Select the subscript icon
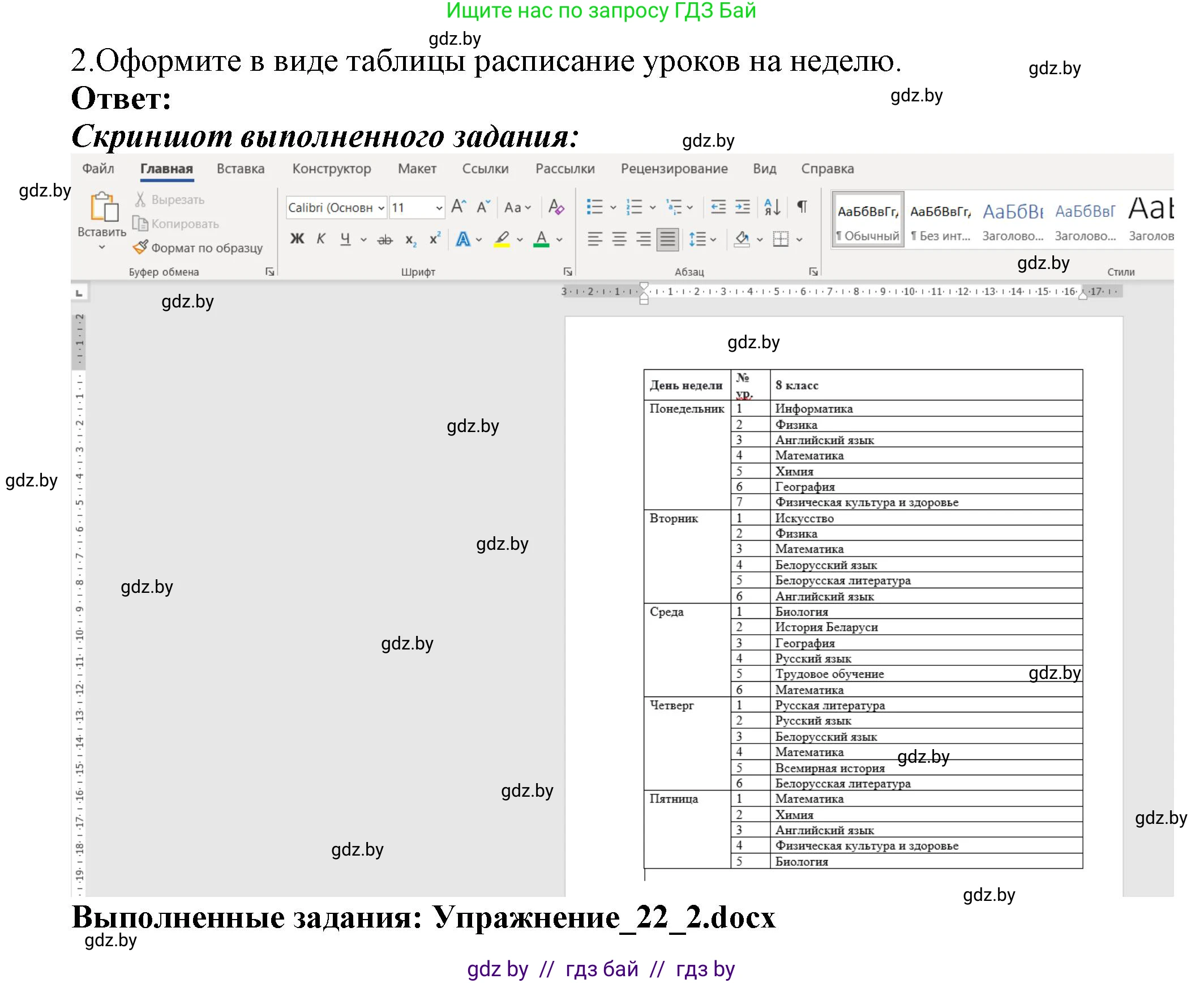The height and width of the screenshot is (983, 1204). point(410,241)
